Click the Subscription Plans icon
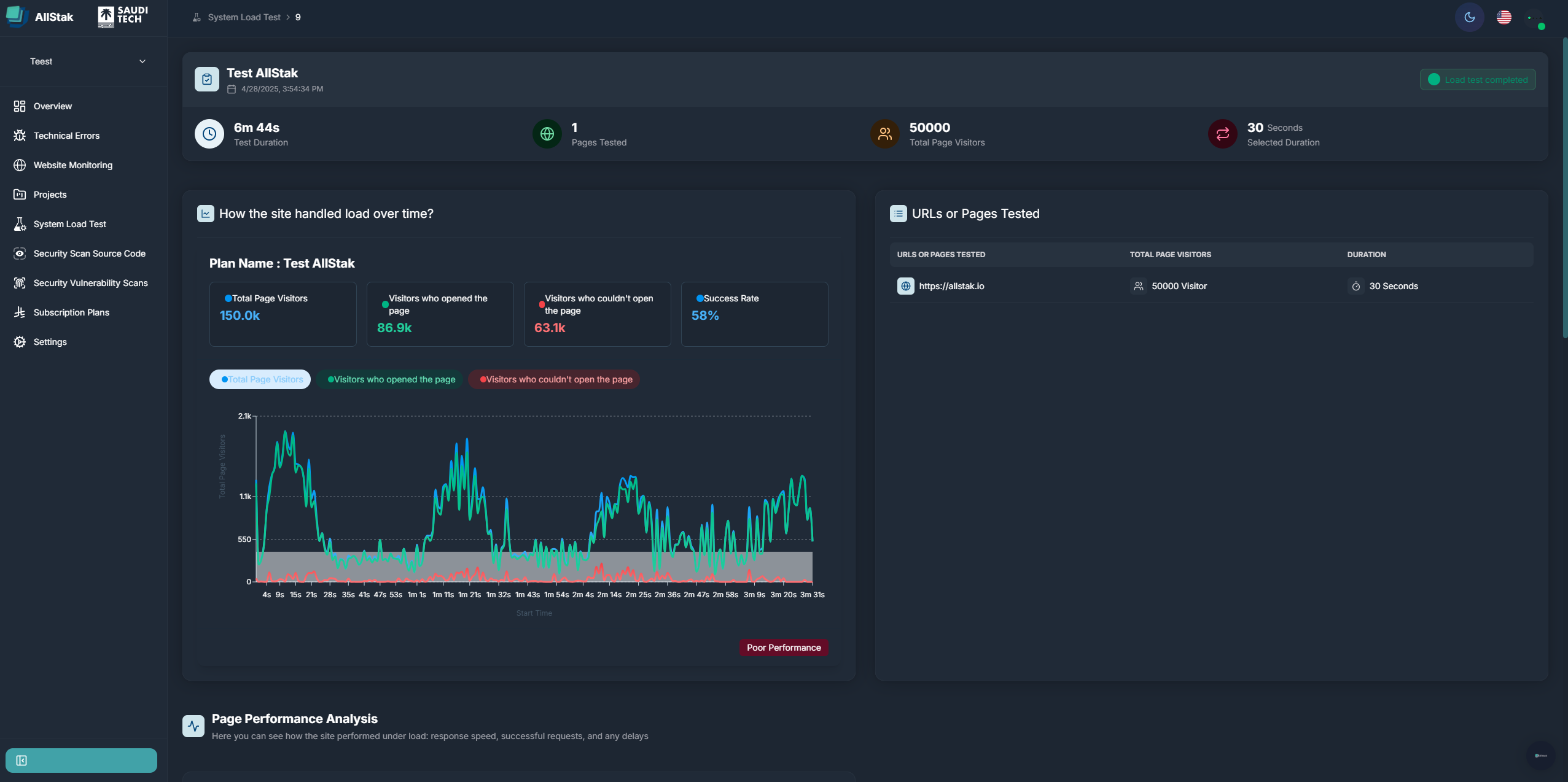This screenshot has width=1568, height=782. (x=20, y=312)
